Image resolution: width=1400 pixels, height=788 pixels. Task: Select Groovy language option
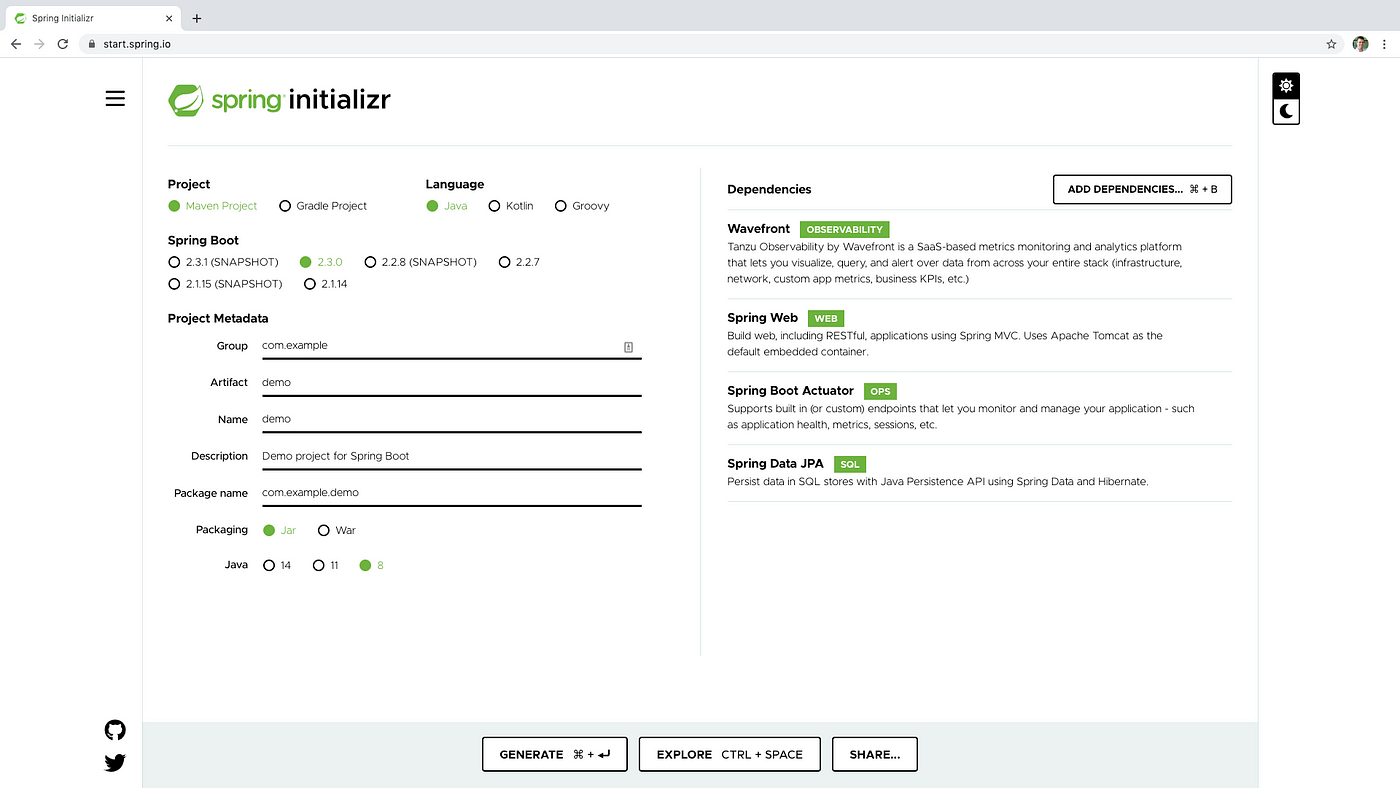coord(582,206)
